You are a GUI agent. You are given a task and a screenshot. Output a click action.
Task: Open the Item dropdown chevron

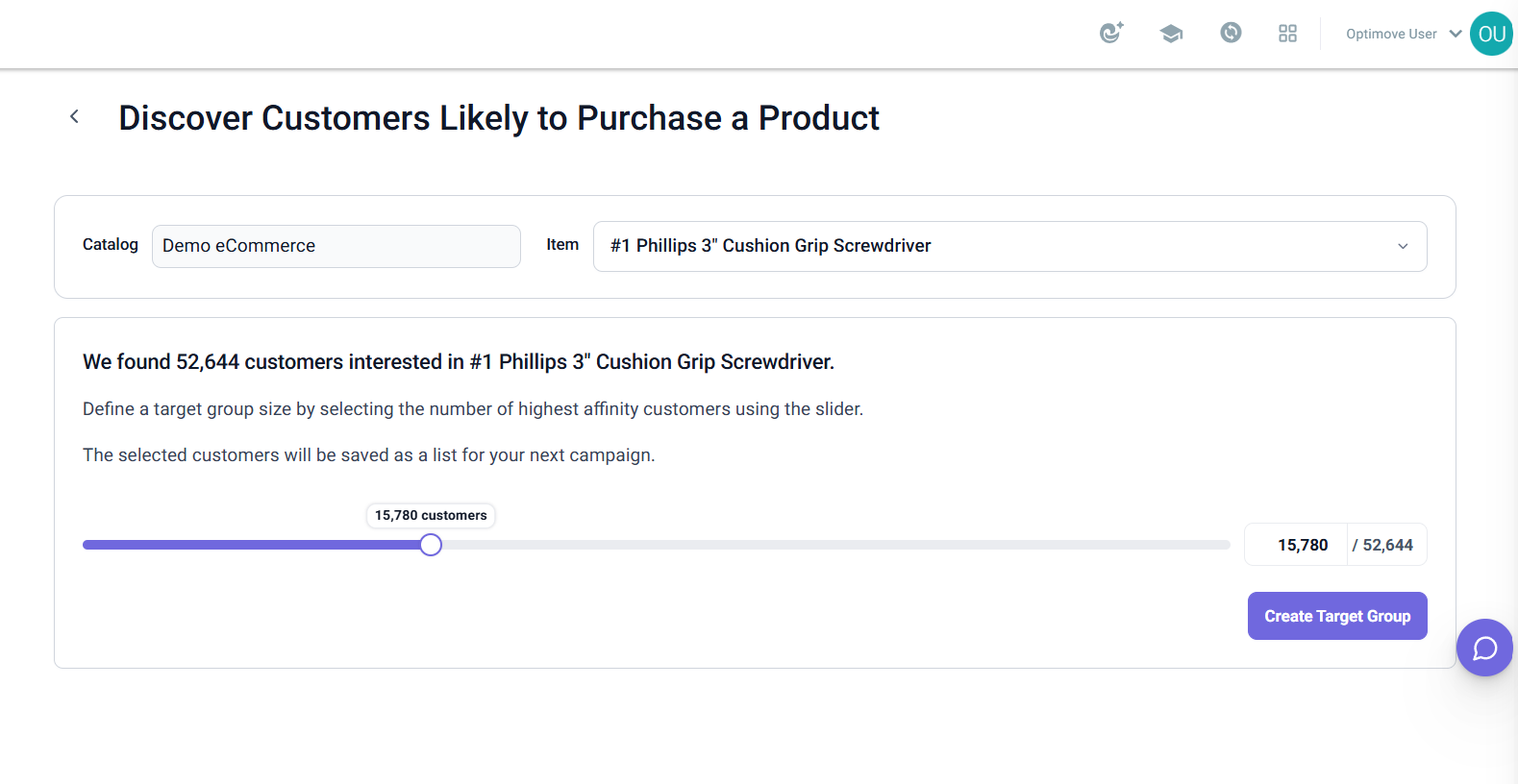[1403, 246]
